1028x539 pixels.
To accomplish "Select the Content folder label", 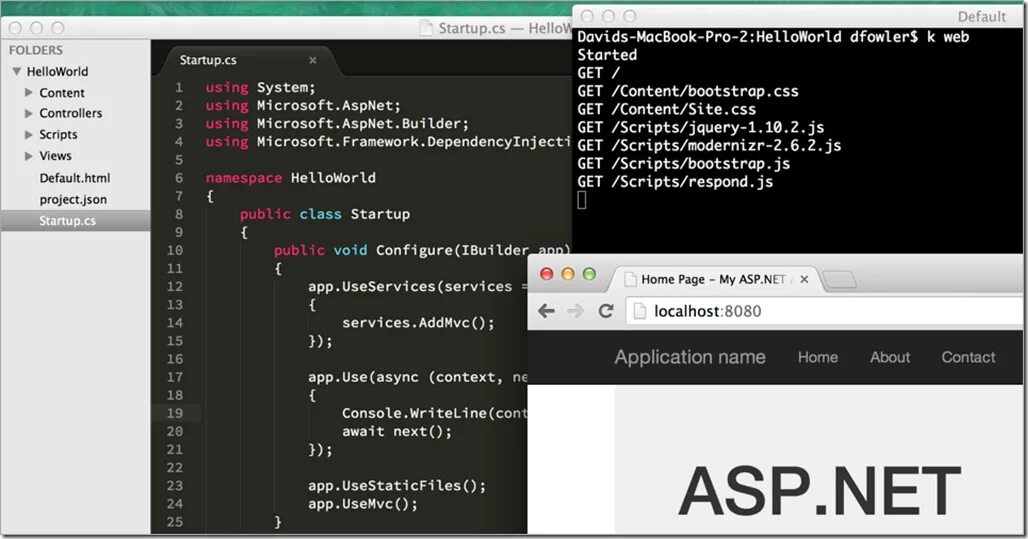I will click(x=62, y=92).
